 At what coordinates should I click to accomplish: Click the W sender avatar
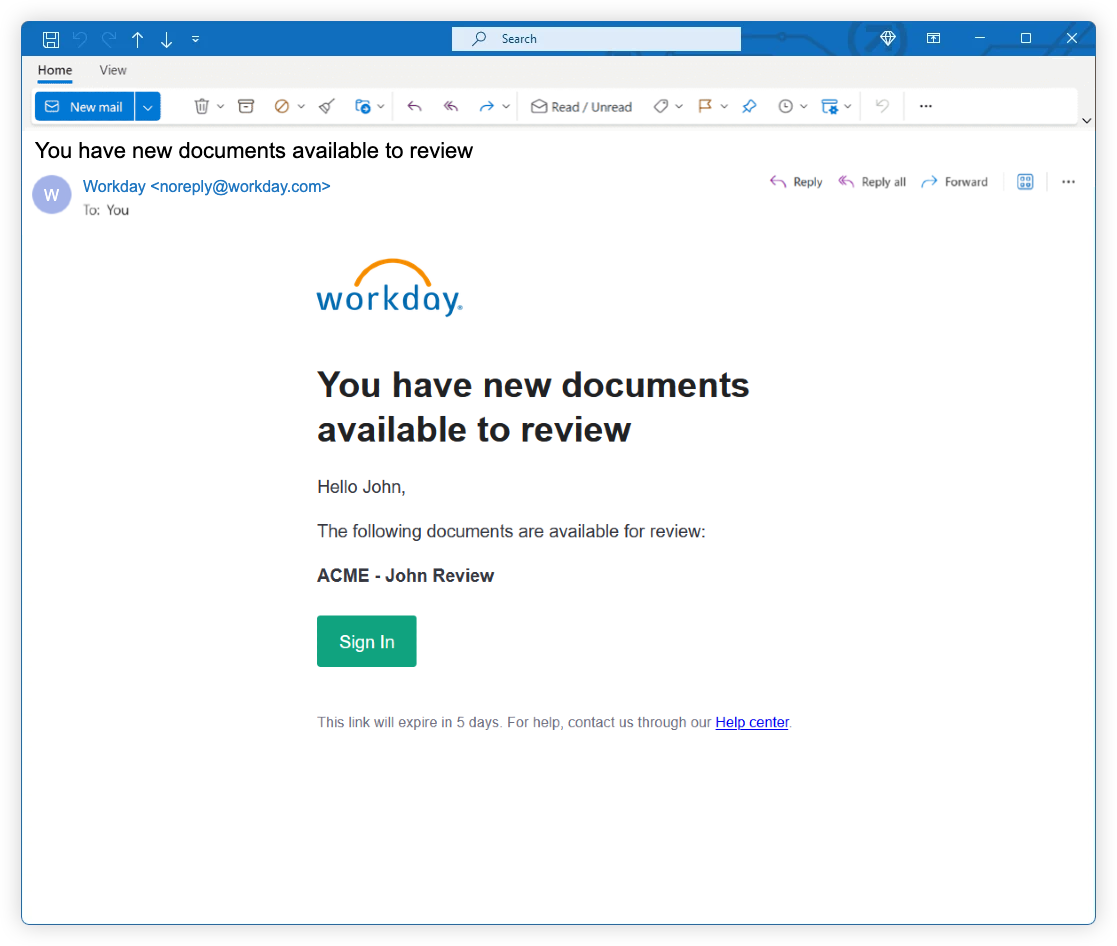tap(52, 194)
